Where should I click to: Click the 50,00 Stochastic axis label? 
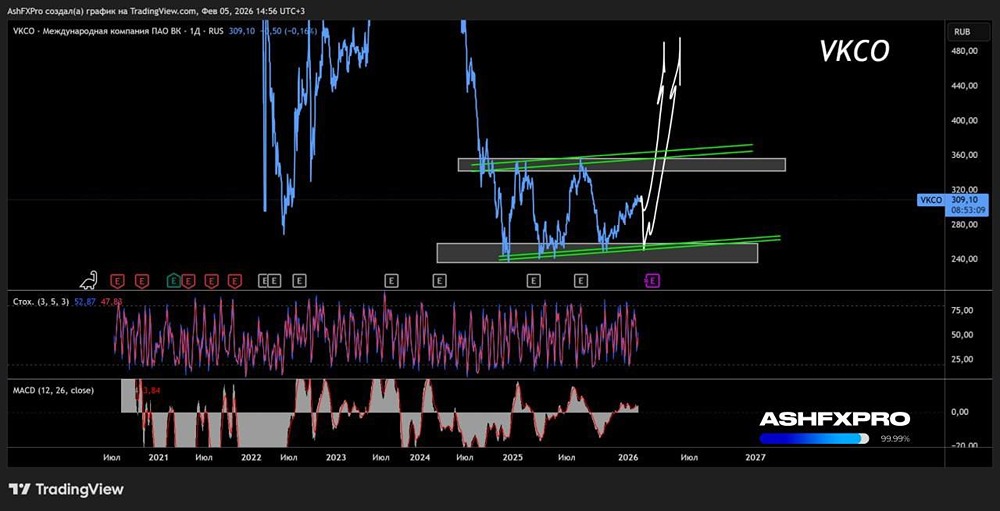click(x=962, y=334)
